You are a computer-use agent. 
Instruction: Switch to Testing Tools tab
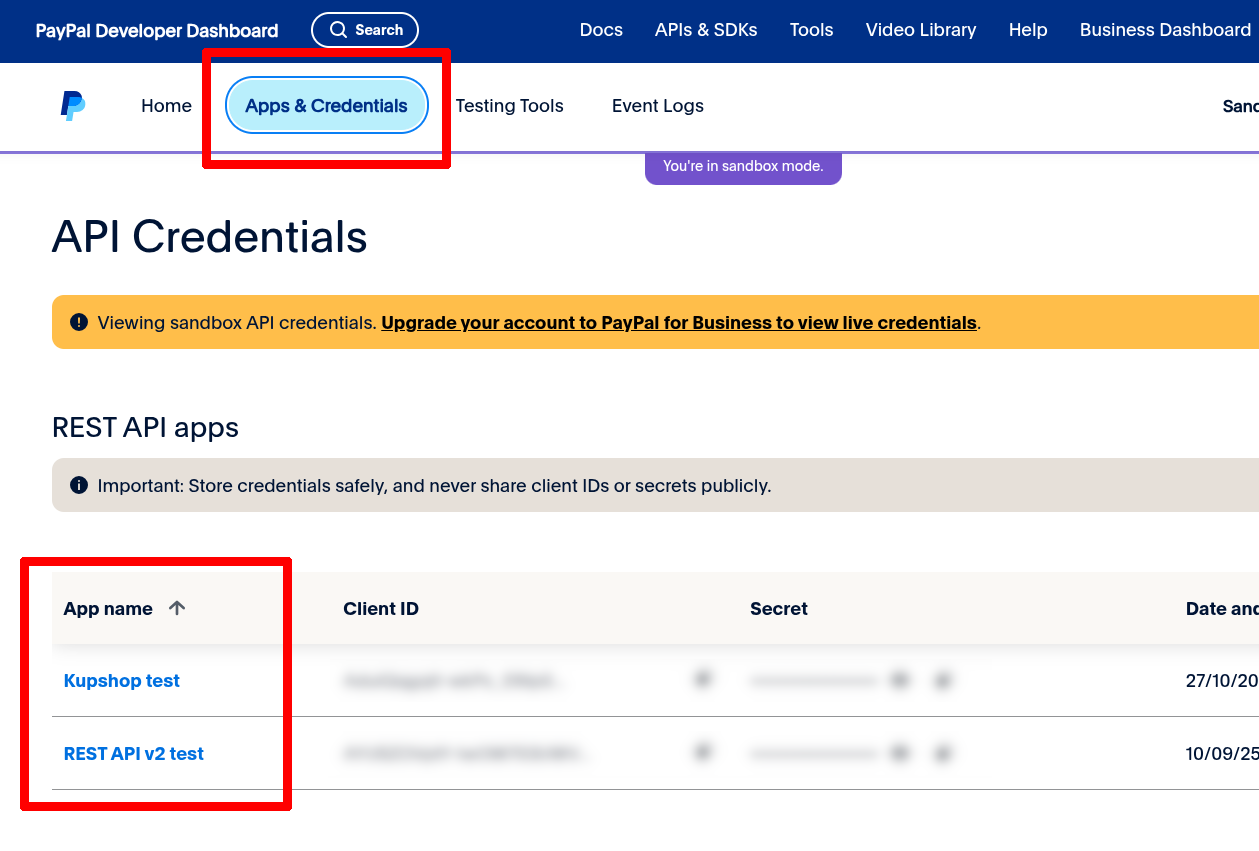(x=510, y=106)
